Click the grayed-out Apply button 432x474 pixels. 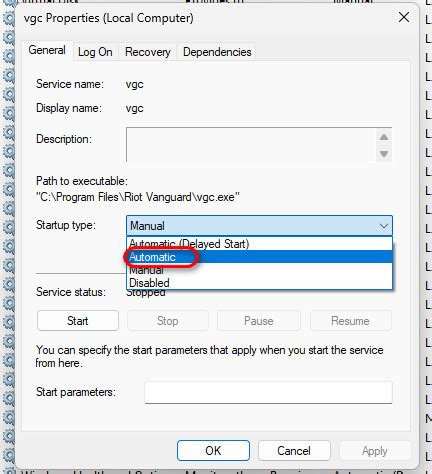(375, 451)
